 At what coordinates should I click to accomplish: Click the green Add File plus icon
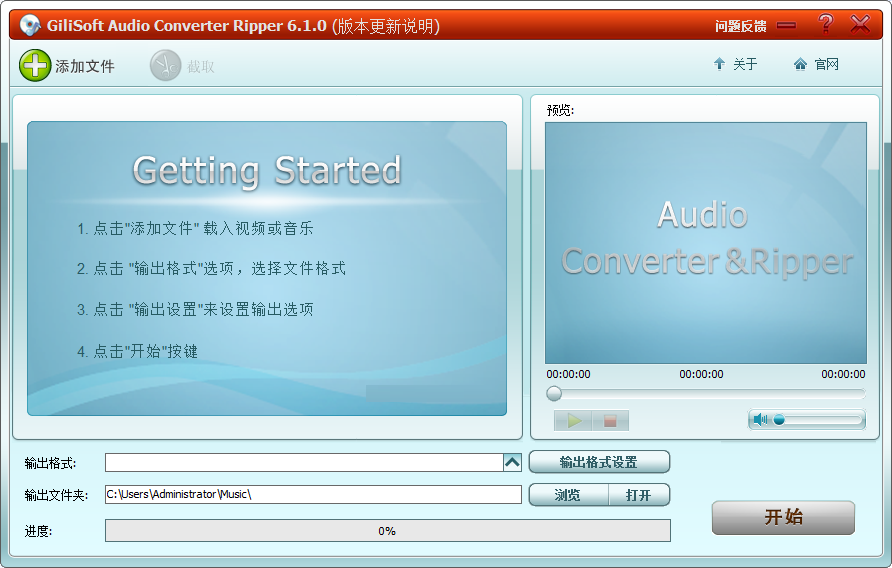(x=35, y=65)
